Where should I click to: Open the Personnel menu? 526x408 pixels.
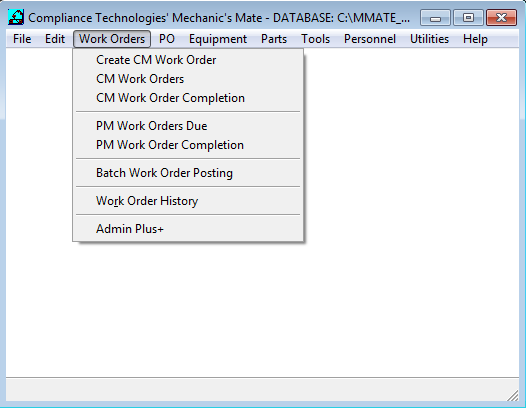(370, 39)
